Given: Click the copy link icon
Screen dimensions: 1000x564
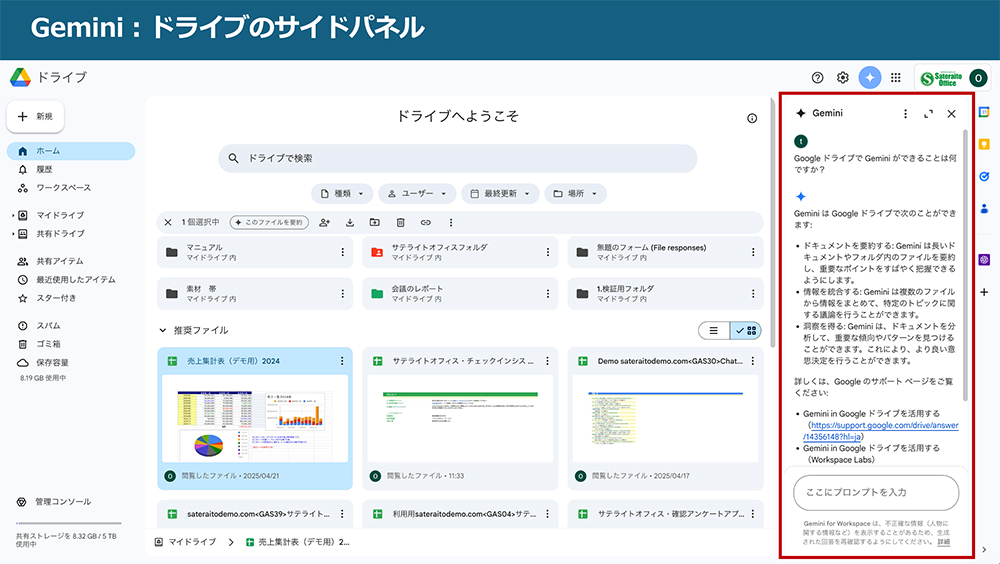Looking at the screenshot, I should pos(425,222).
